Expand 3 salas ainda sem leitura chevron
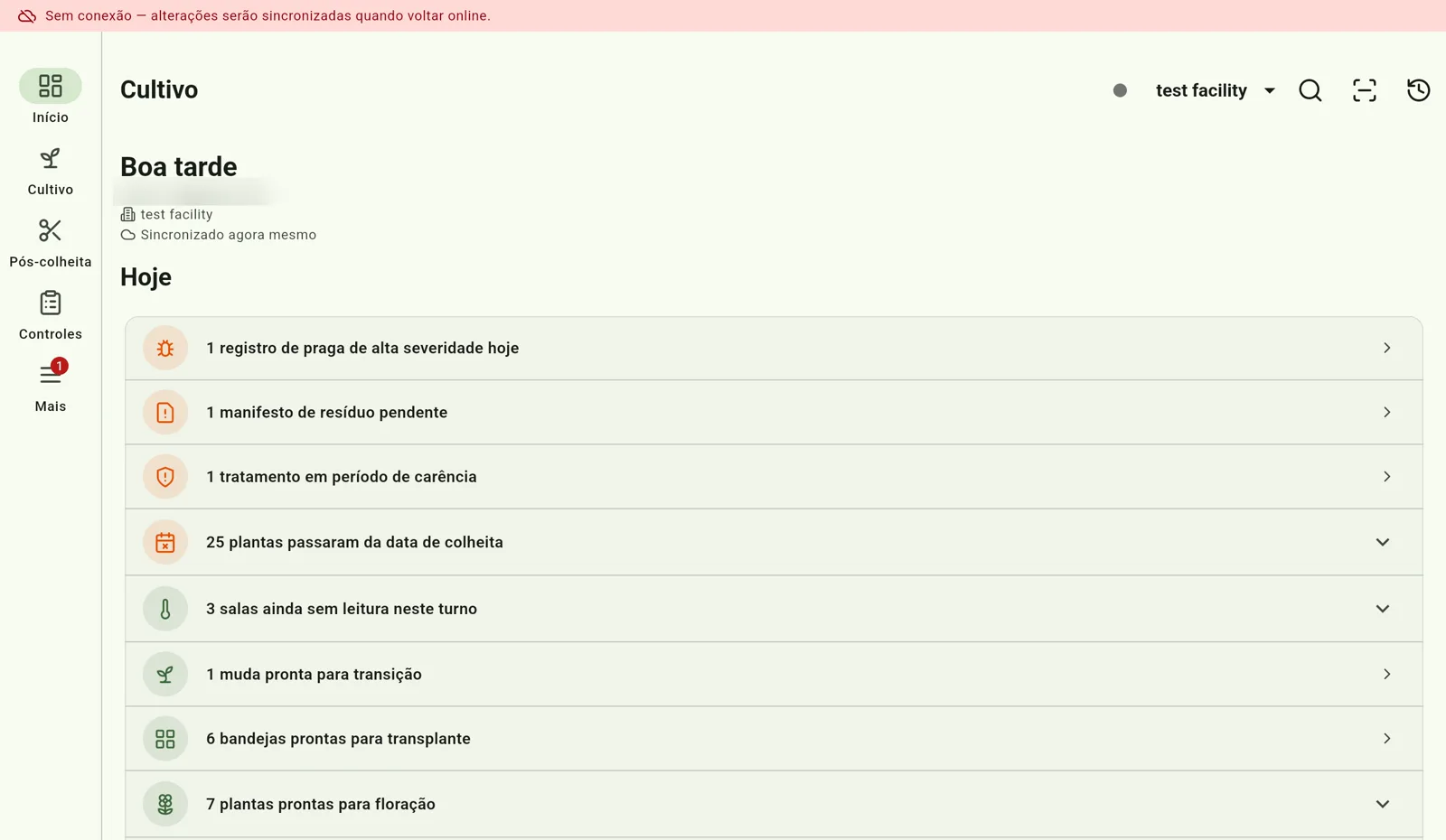1446x840 pixels. click(x=1383, y=609)
